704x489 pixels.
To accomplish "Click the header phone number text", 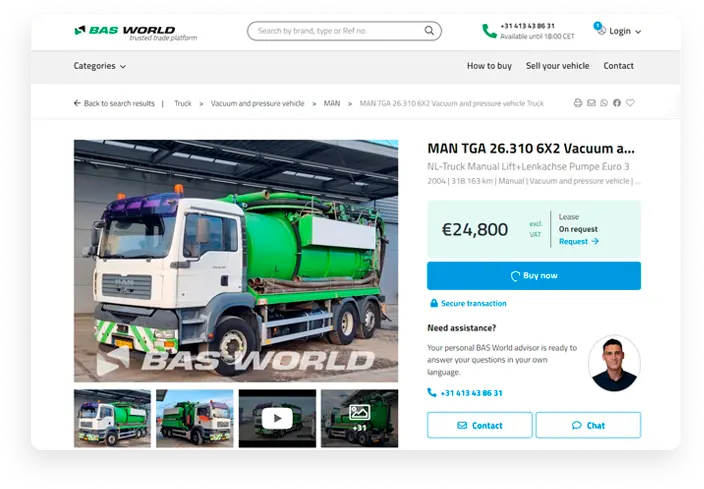I will coord(527,26).
